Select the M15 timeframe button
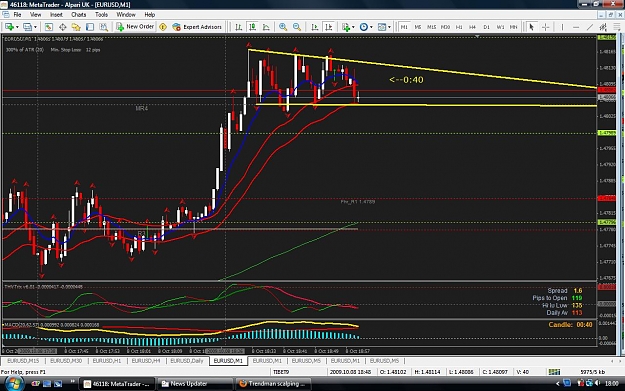Image resolution: width=625 pixels, height=391 pixels. coord(431,27)
